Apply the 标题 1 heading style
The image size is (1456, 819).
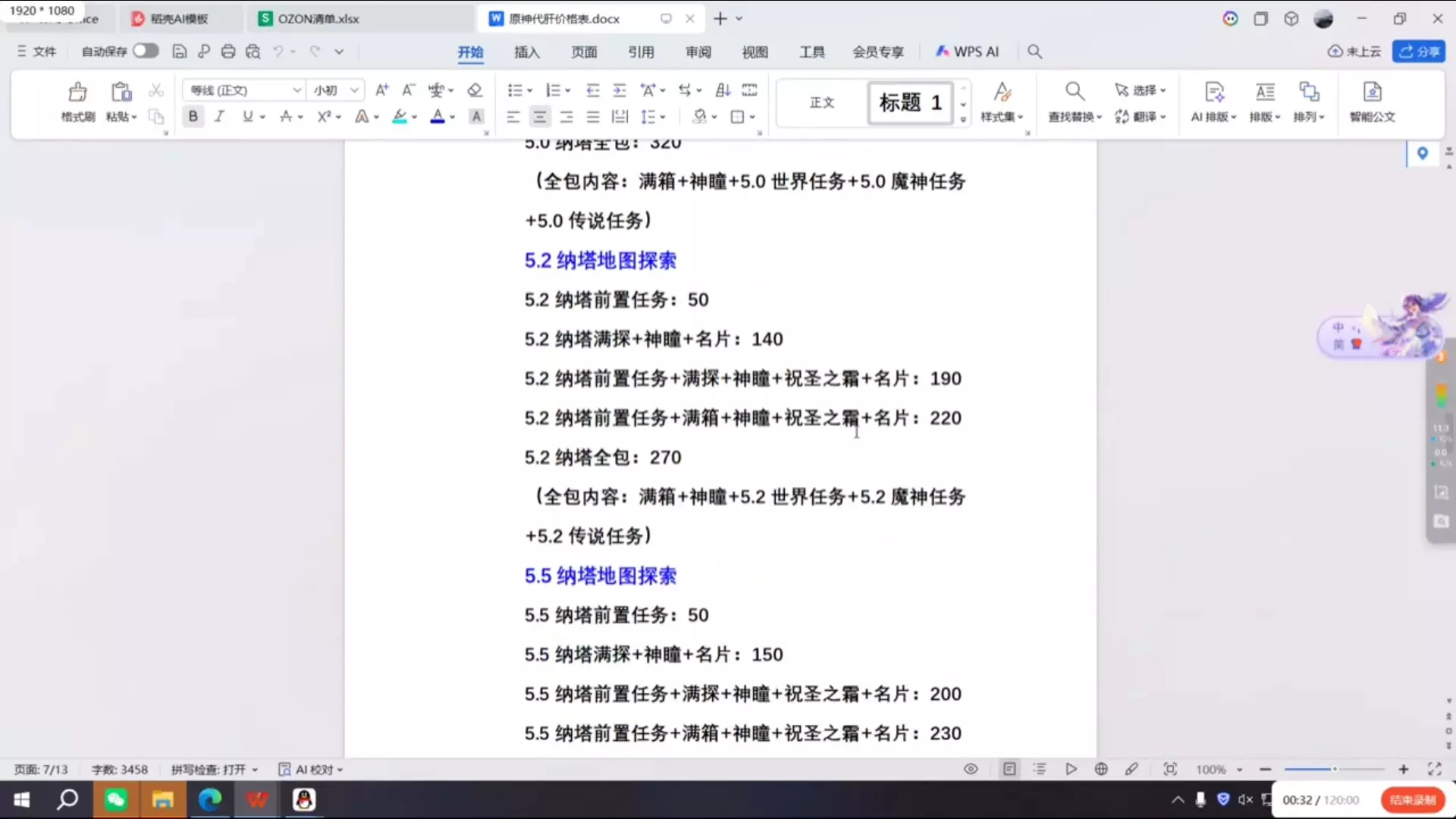click(909, 102)
